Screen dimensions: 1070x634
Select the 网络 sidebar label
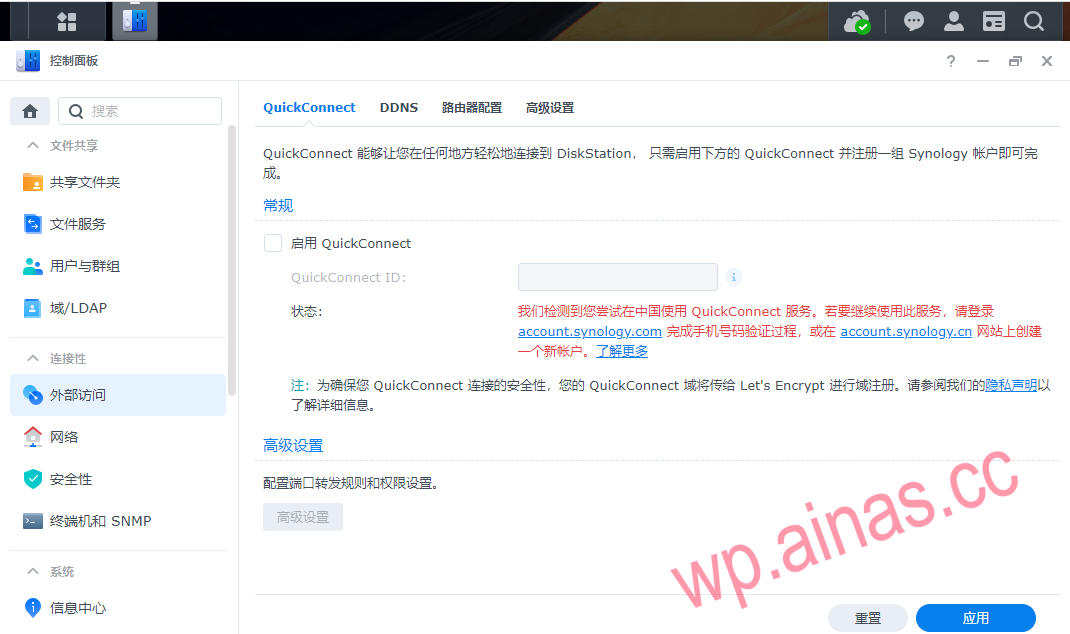pos(63,437)
